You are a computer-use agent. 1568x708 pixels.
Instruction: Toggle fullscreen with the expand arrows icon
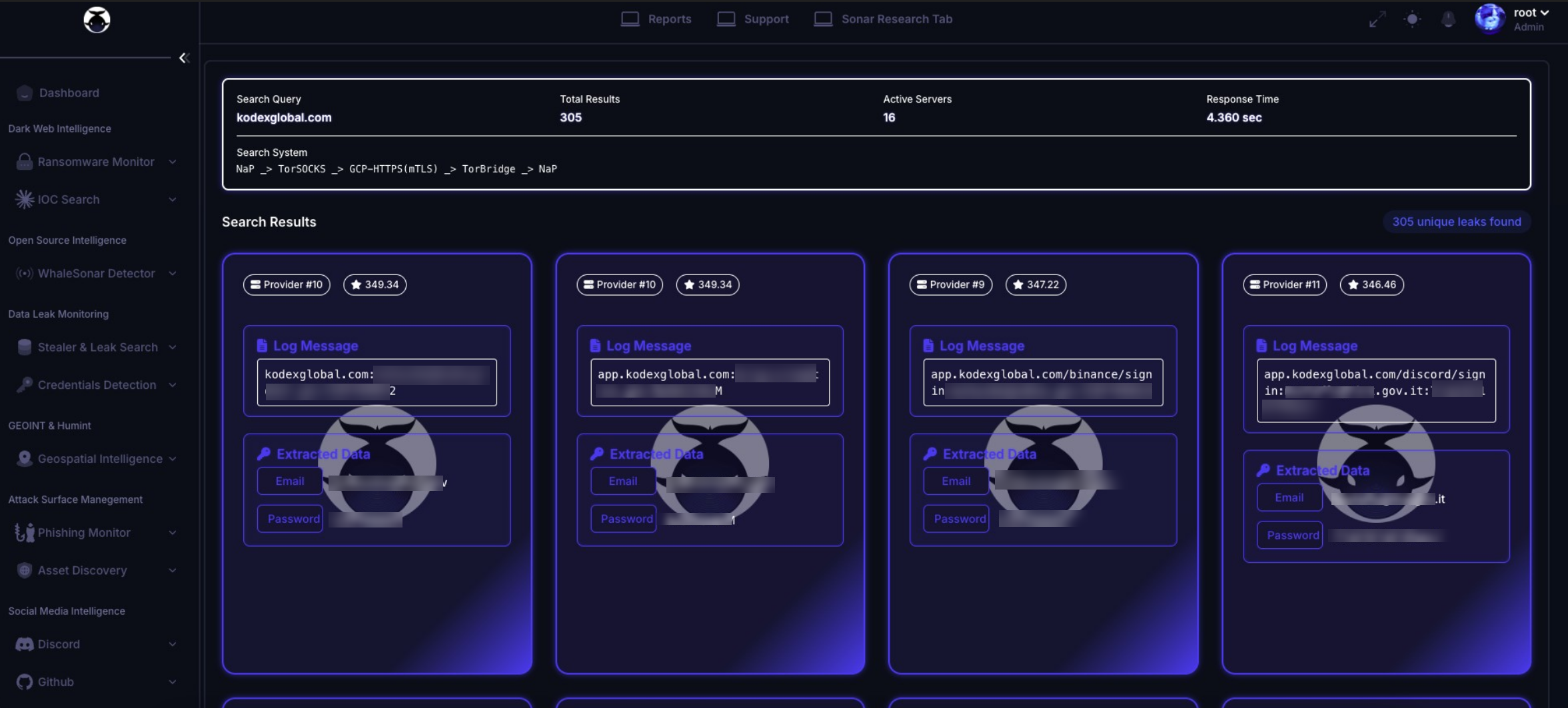[1377, 19]
